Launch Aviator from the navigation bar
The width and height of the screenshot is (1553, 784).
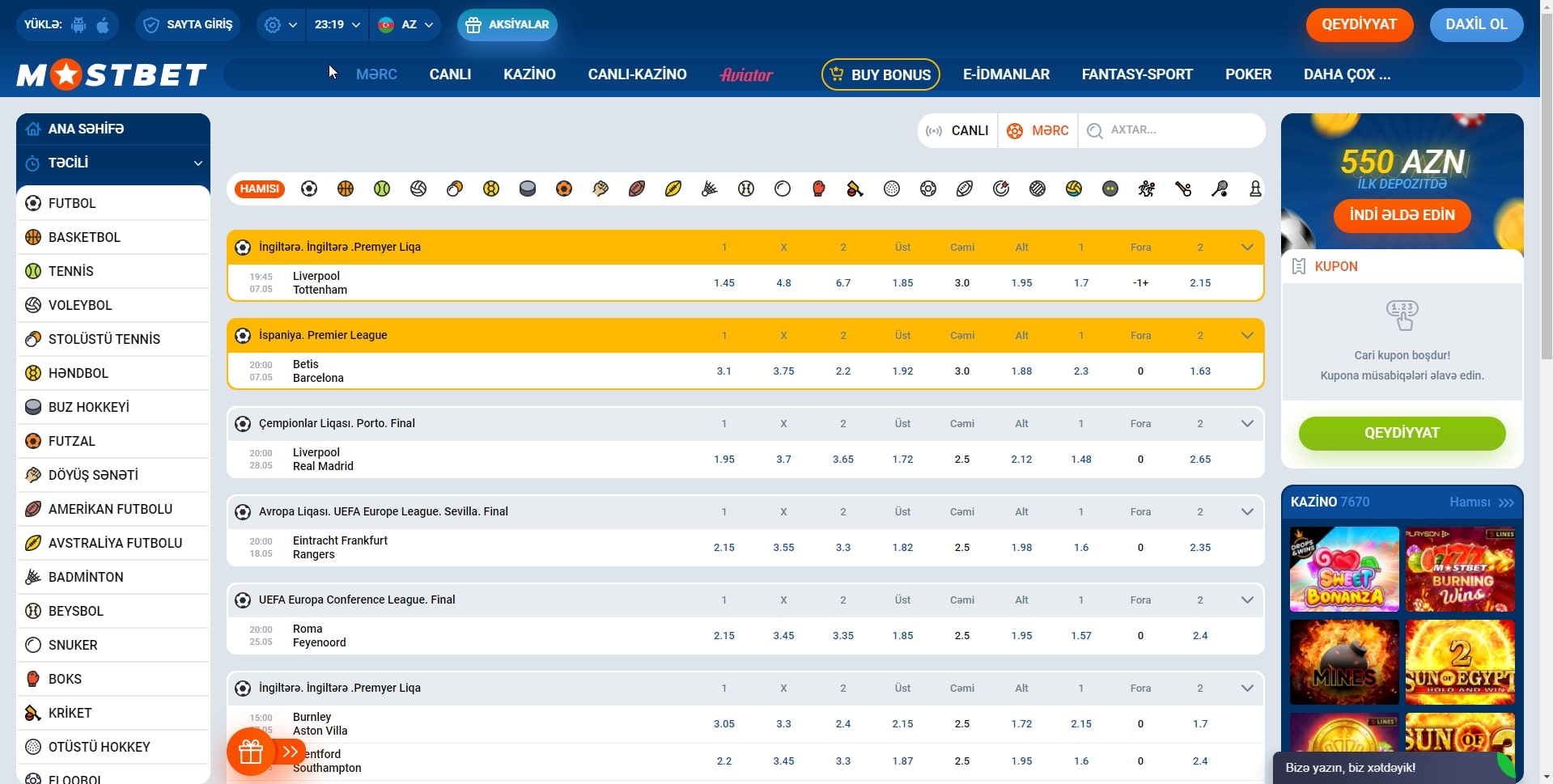tap(746, 74)
